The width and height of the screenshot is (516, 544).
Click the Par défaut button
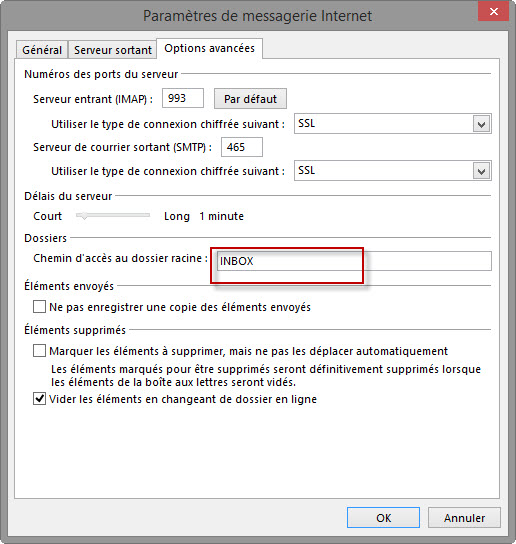pyautogui.click(x=250, y=99)
